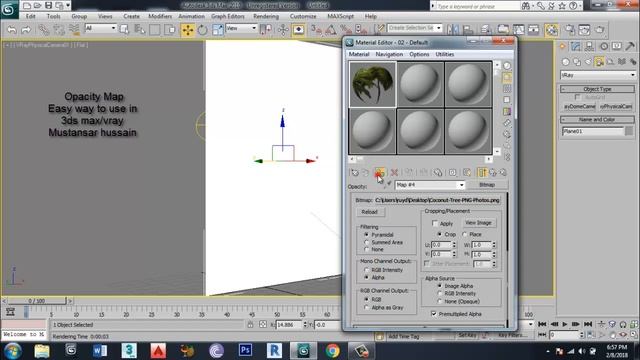Click the eyedropper next to Opacity label
This screenshot has width=640, height=360.
(389, 184)
